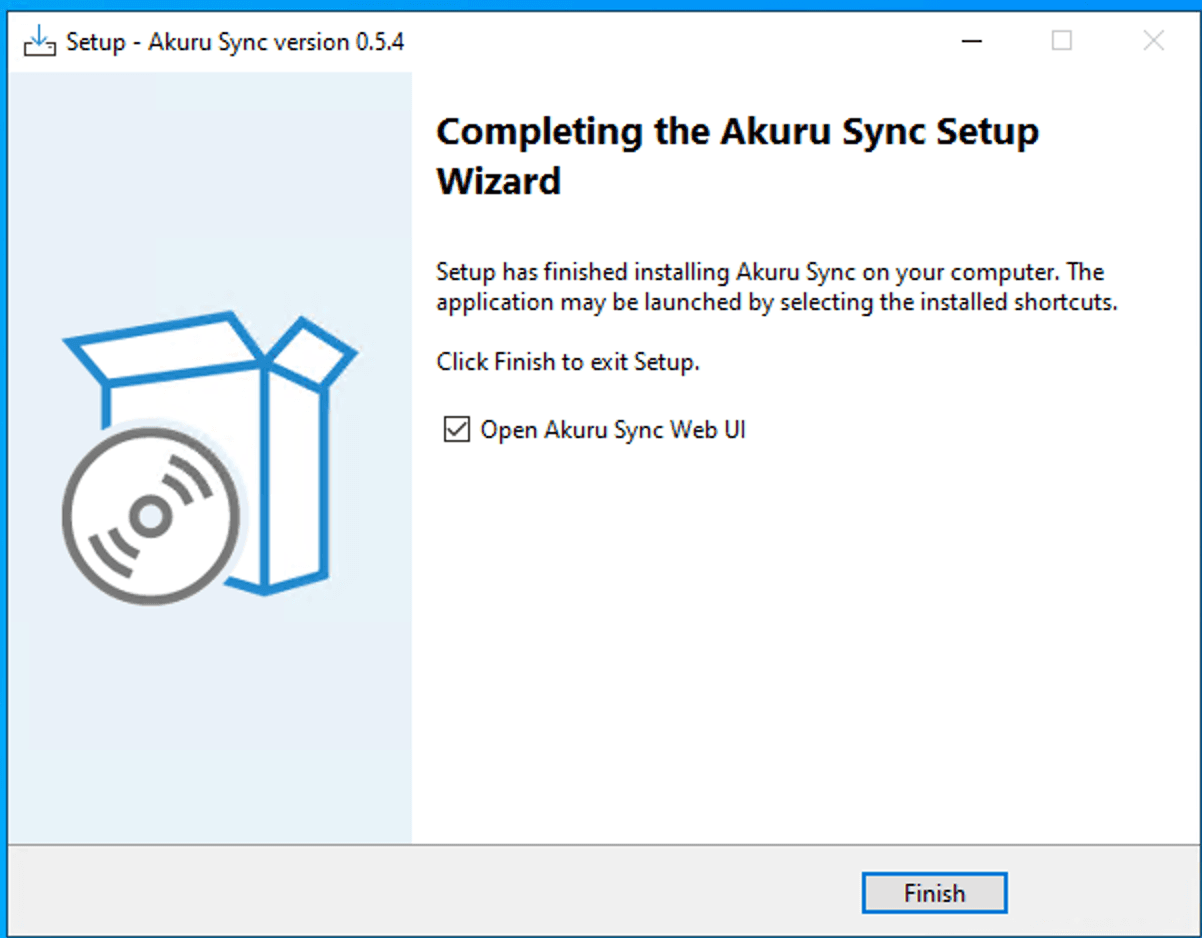Viewport: 1202px width, 938px height.
Task: Click the gray disc graphic
Action: pos(151,515)
